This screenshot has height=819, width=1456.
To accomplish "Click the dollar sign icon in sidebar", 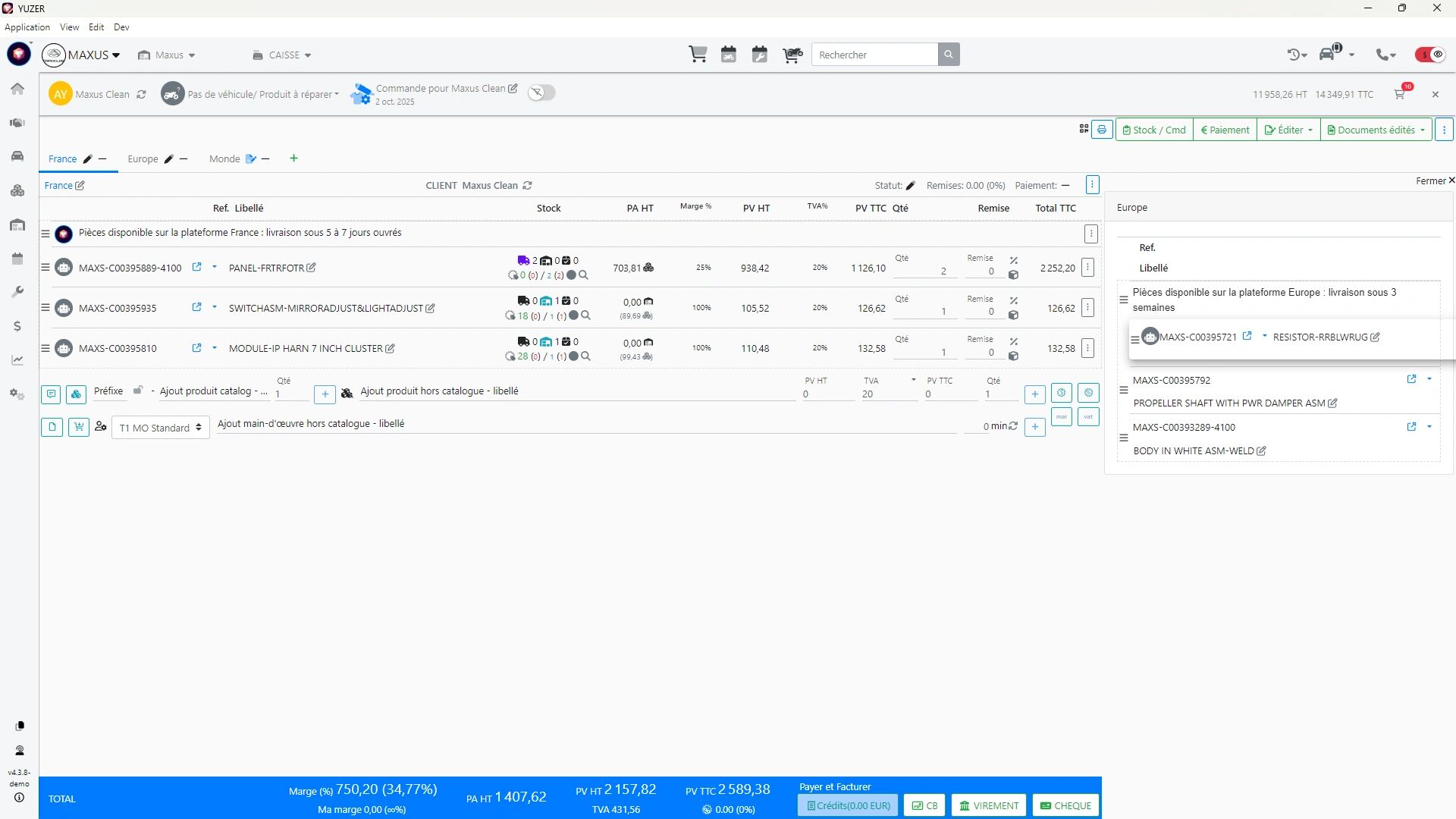I will (x=17, y=326).
